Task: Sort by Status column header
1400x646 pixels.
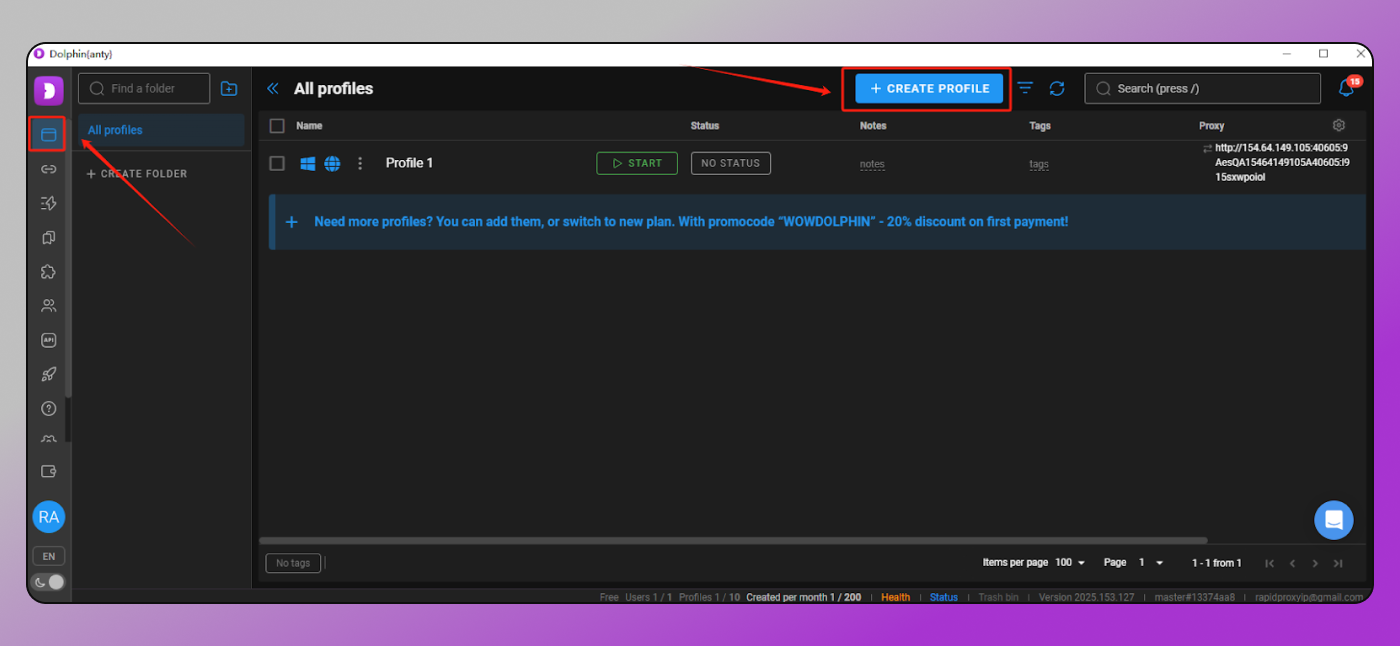Action: pyautogui.click(x=705, y=126)
